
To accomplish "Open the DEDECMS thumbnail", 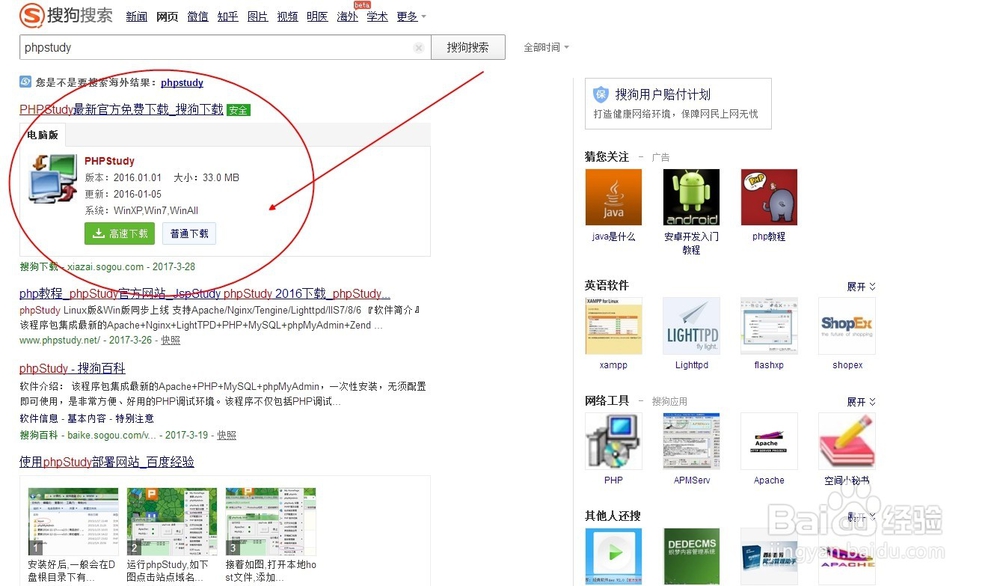I will (691, 556).
